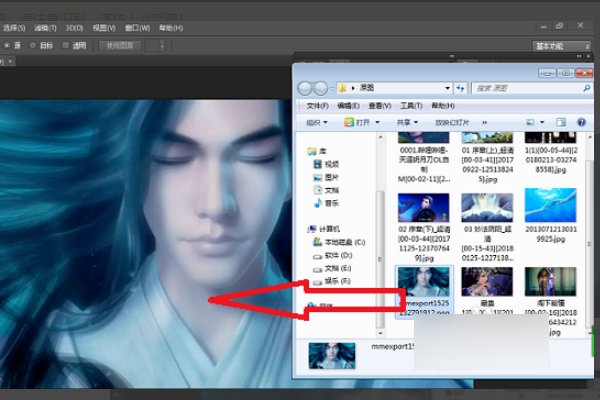The height and width of the screenshot is (400, 600).
Task: Open the 视图(V) menu in Photoshop
Action: pos(104,28)
